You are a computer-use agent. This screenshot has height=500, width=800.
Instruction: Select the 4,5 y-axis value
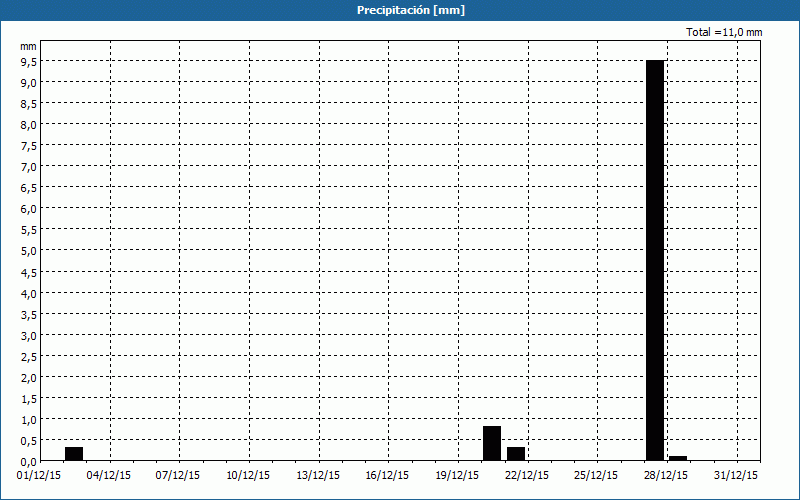point(29,272)
